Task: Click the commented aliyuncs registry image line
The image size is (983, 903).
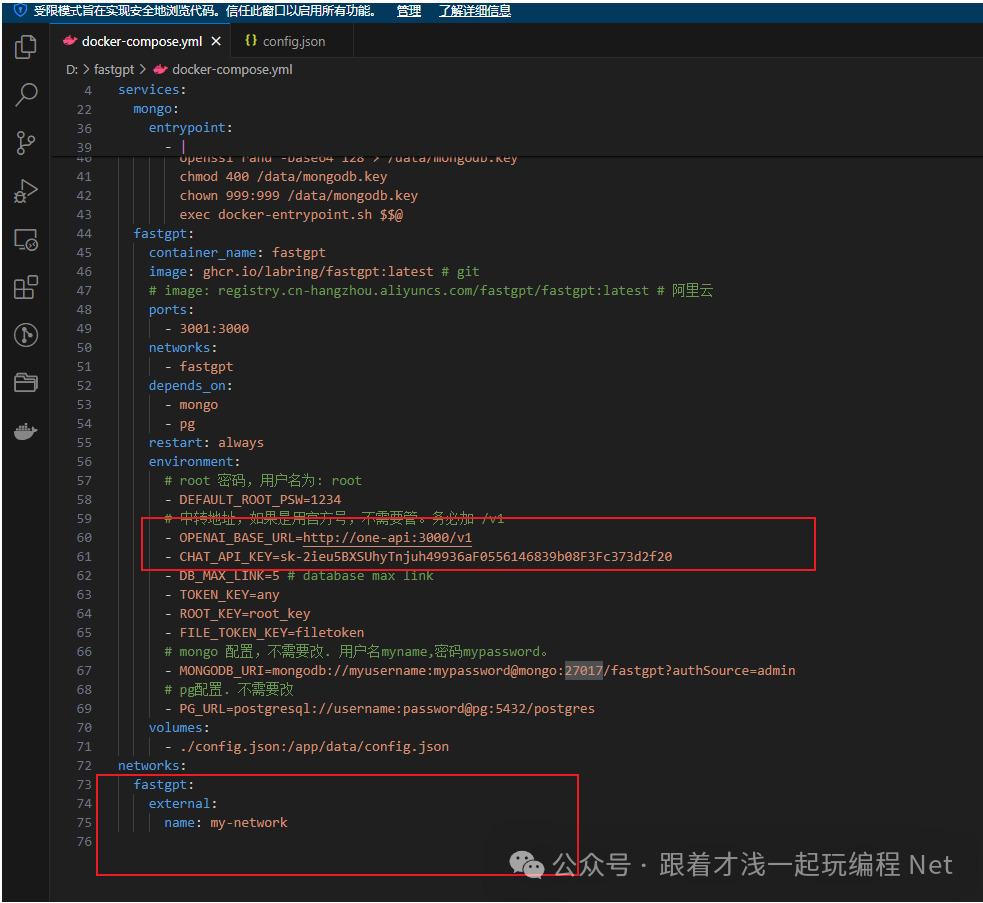Action: tap(431, 290)
